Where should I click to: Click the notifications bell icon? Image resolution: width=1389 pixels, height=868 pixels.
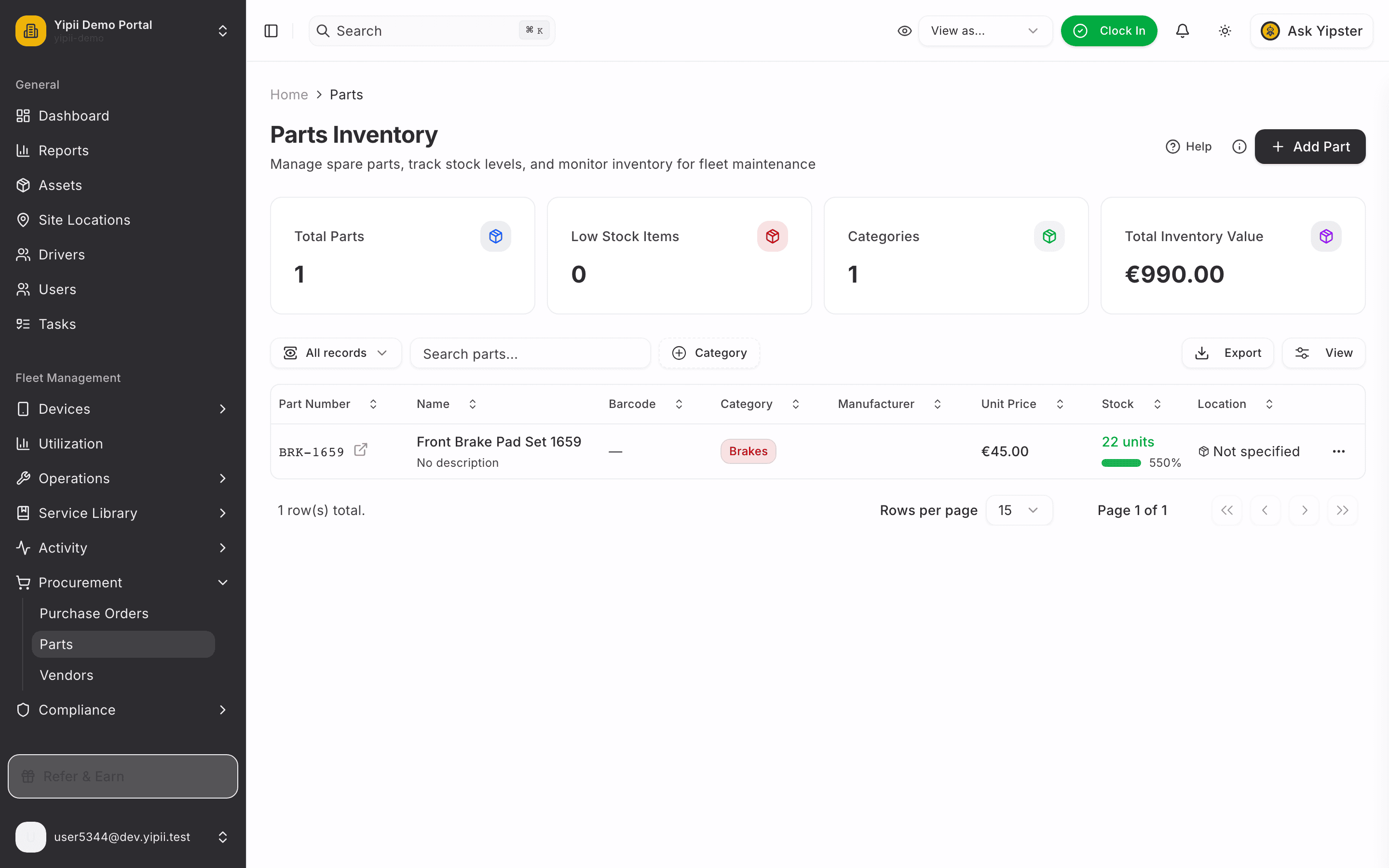pos(1183,31)
